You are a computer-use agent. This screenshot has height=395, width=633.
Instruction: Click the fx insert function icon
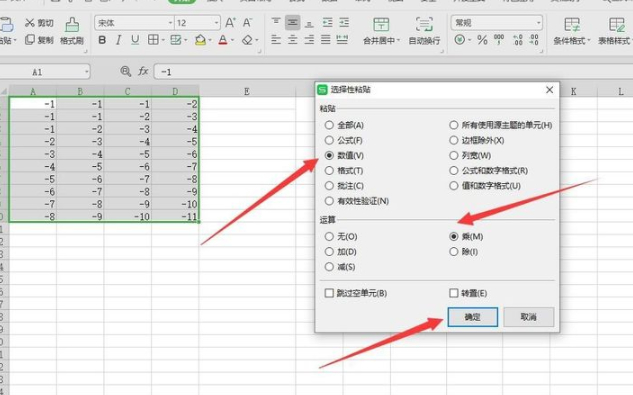coord(143,71)
